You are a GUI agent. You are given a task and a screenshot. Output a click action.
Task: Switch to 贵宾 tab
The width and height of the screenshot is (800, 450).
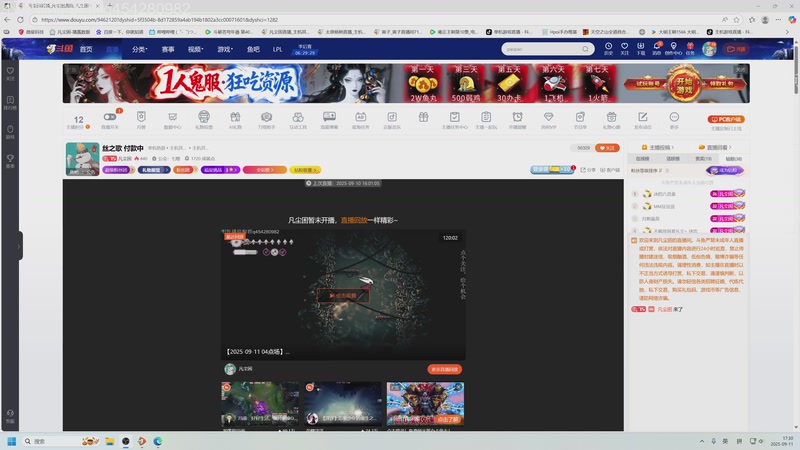[x=704, y=159]
